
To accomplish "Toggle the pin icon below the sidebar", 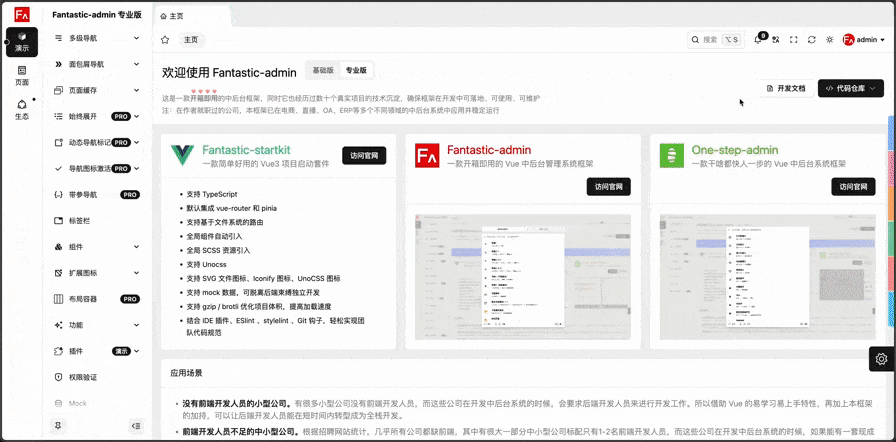I will pyautogui.click(x=58, y=426).
